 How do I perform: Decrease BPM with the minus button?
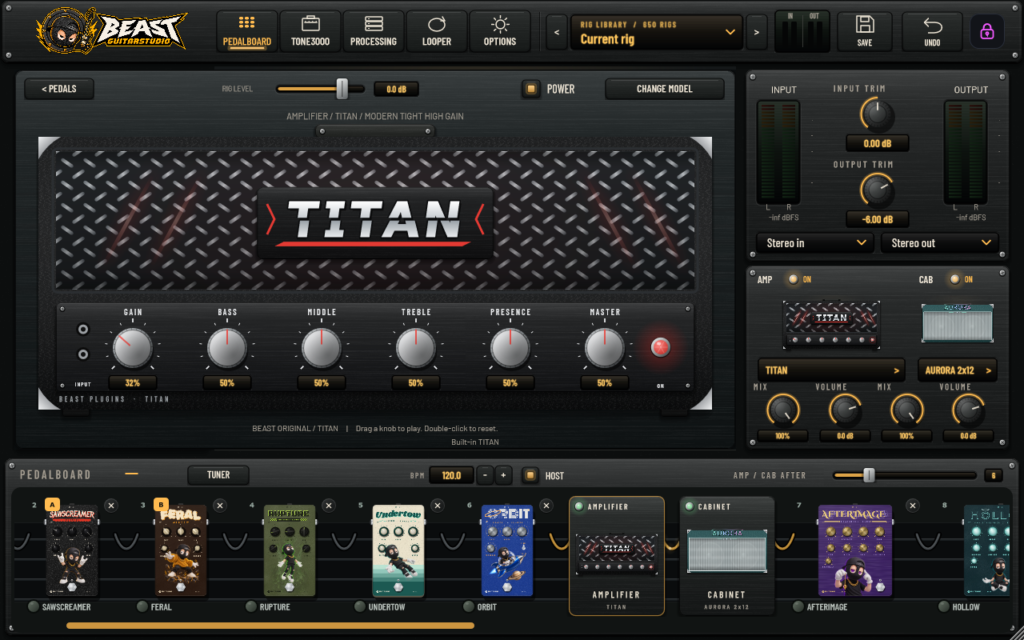point(485,475)
